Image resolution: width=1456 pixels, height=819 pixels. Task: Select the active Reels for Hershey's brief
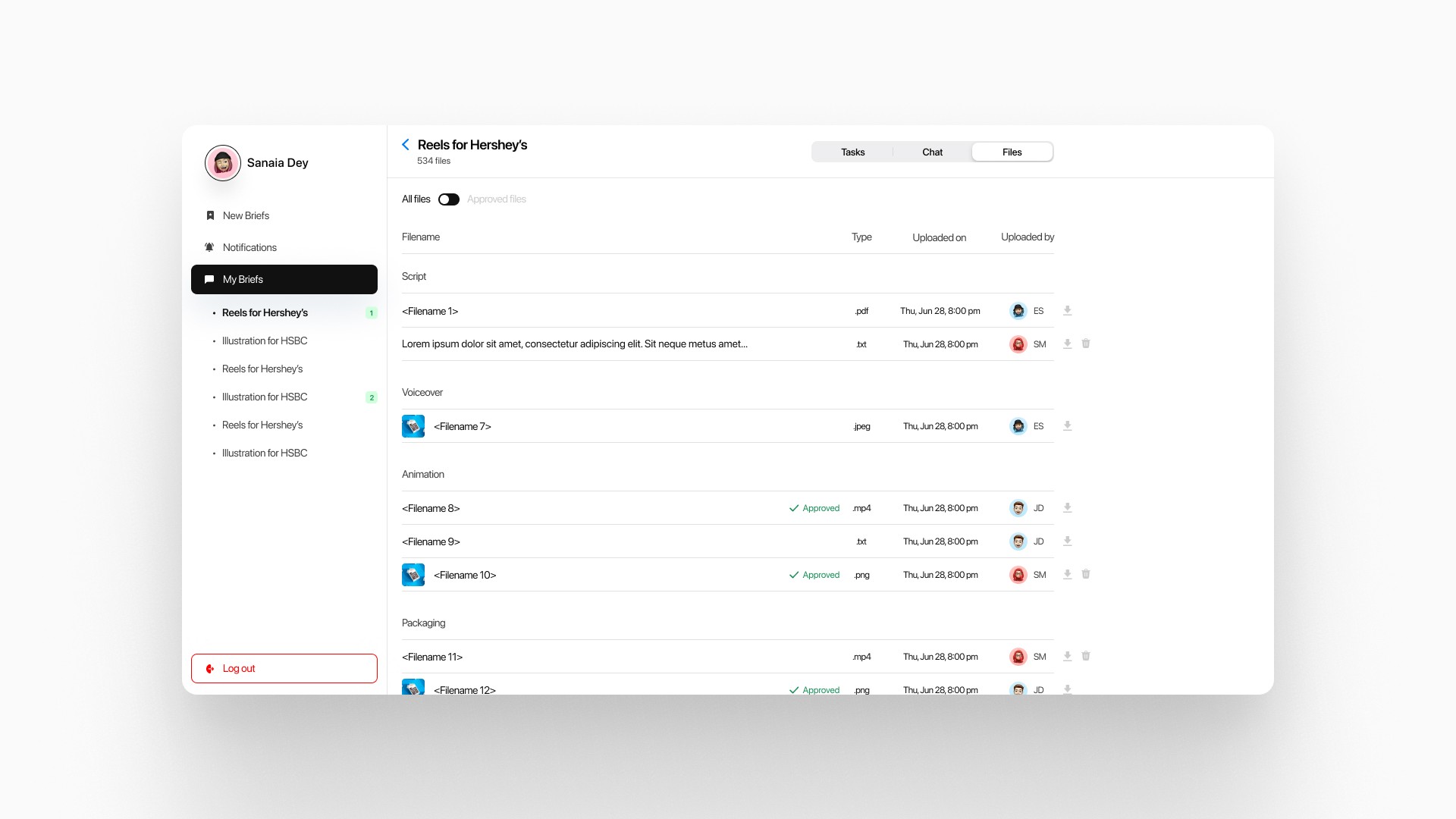pyautogui.click(x=265, y=313)
